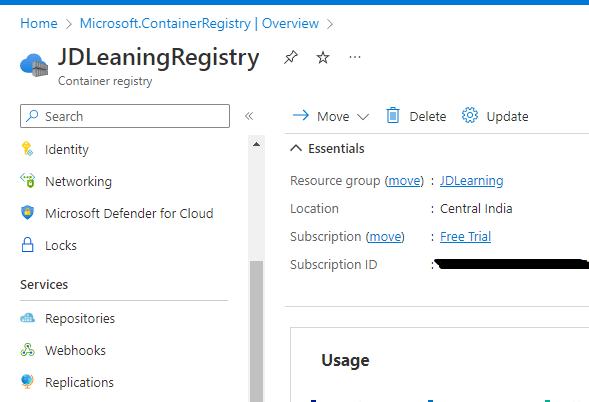Click the Update gear icon
The height and width of the screenshot is (402, 589).
(x=470, y=115)
